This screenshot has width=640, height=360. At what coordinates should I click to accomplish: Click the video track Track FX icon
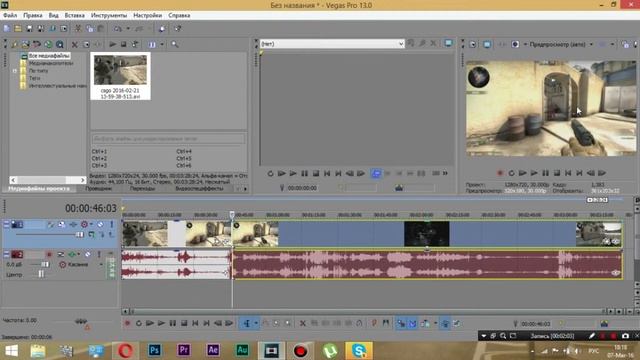click(73, 224)
